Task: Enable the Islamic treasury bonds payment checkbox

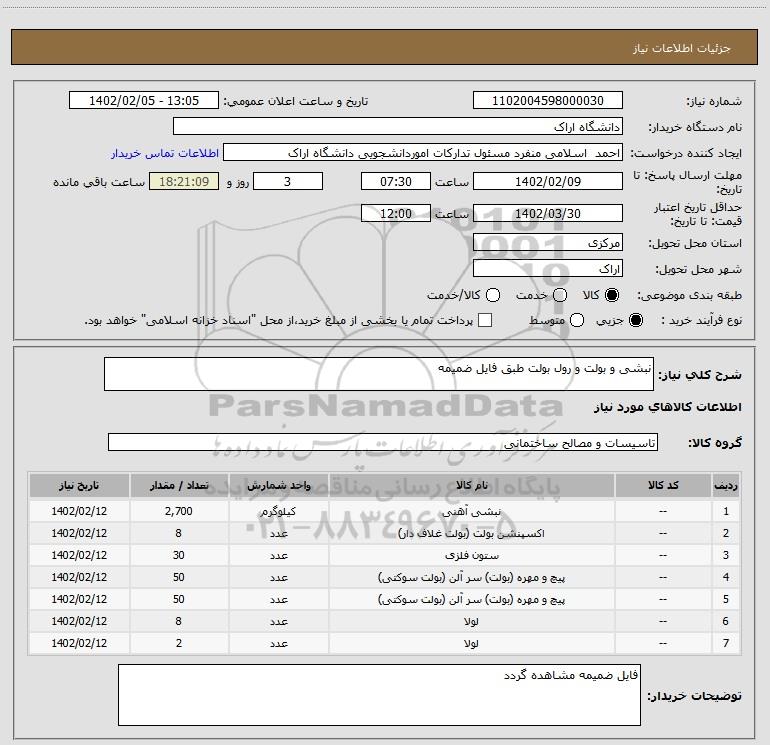Action: (485, 320)
